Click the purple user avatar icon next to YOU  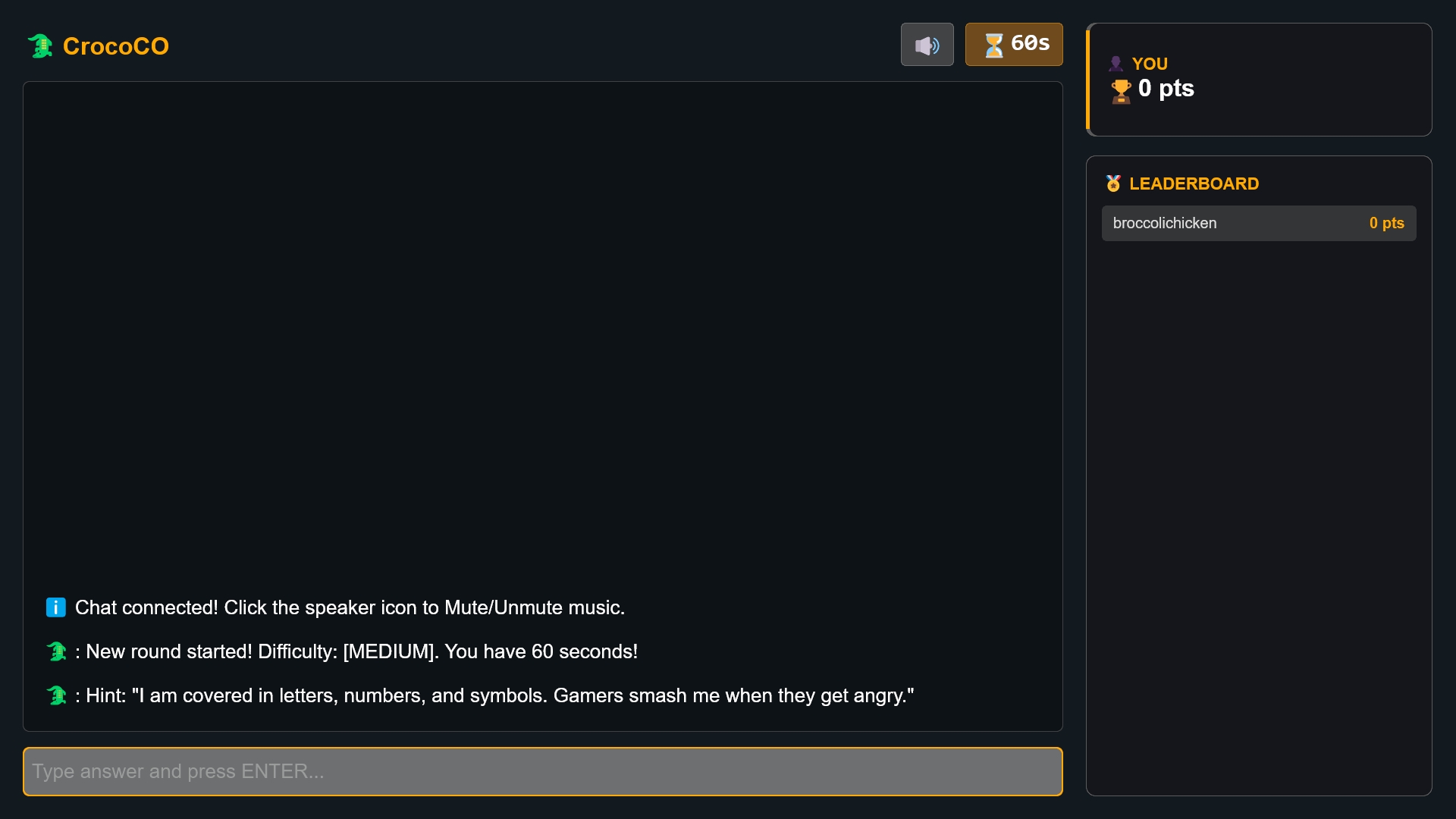1116,64
